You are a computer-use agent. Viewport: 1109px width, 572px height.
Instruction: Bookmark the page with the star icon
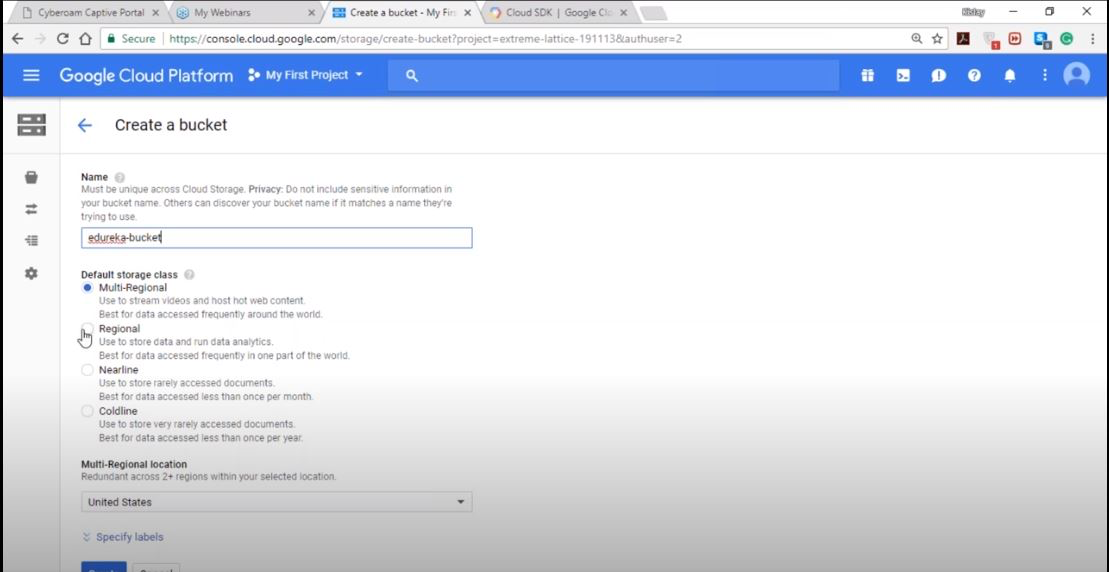(937, 39)
